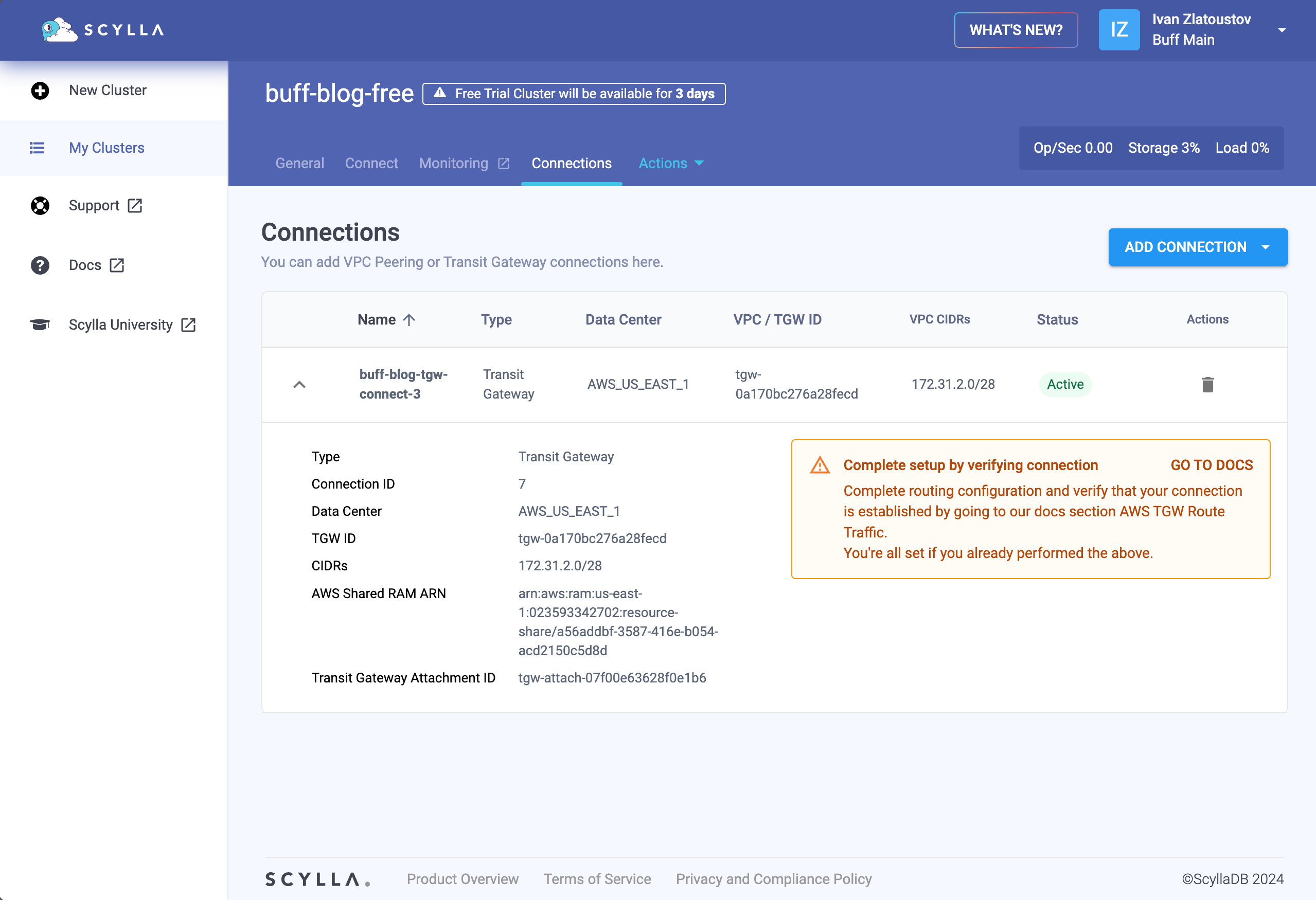Click the TGW ID value in details
Screen dimensions: 1316x900
tap(592, 538)
